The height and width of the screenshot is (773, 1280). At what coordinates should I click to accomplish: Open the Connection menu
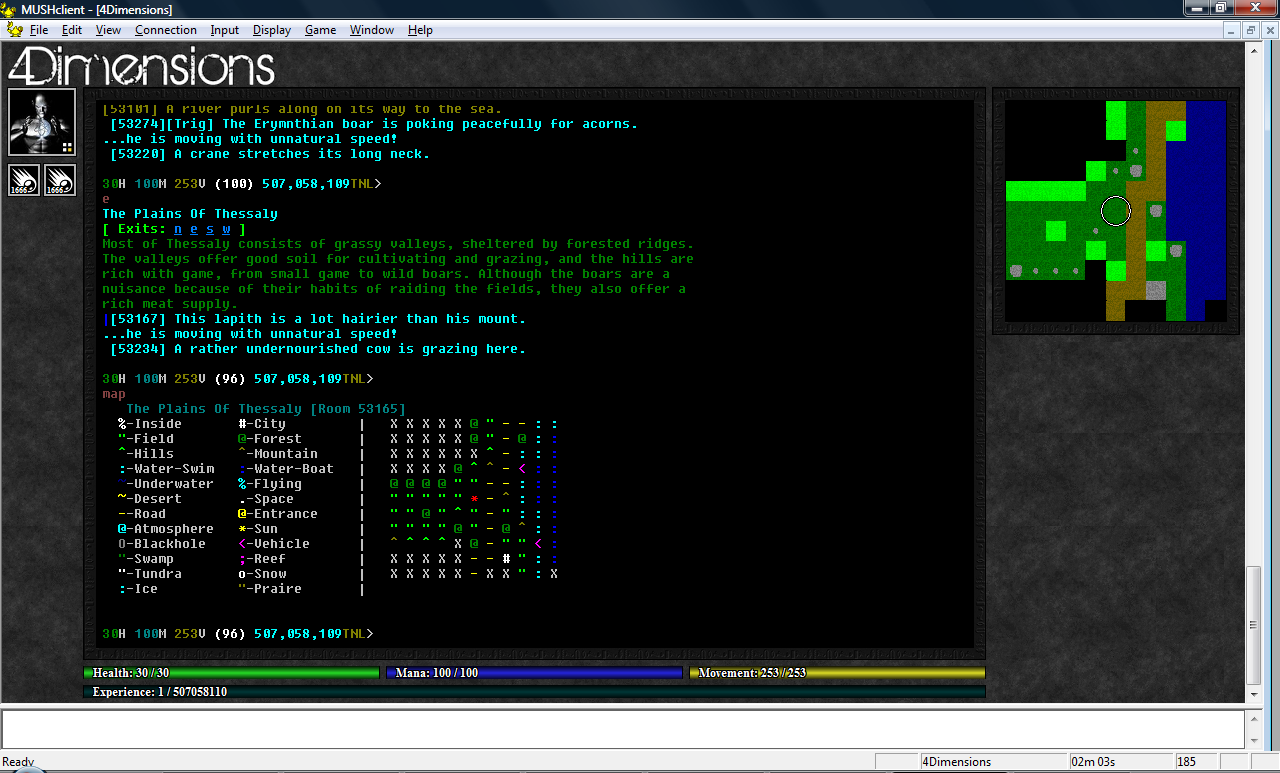[x=166, y=30]
